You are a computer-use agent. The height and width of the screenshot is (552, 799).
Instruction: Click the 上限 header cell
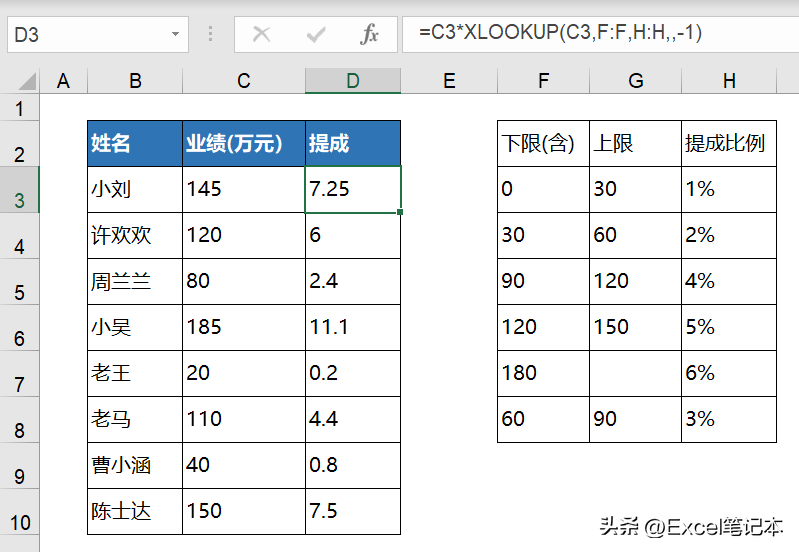tap(635, 144)
